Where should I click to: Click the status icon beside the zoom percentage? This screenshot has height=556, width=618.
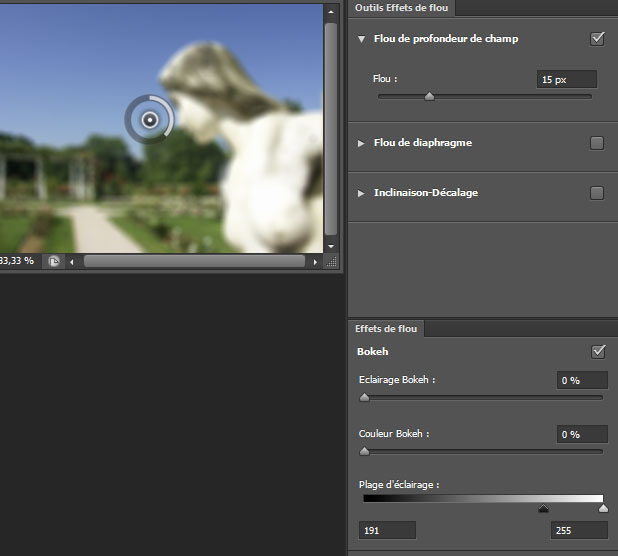(54, 261)
